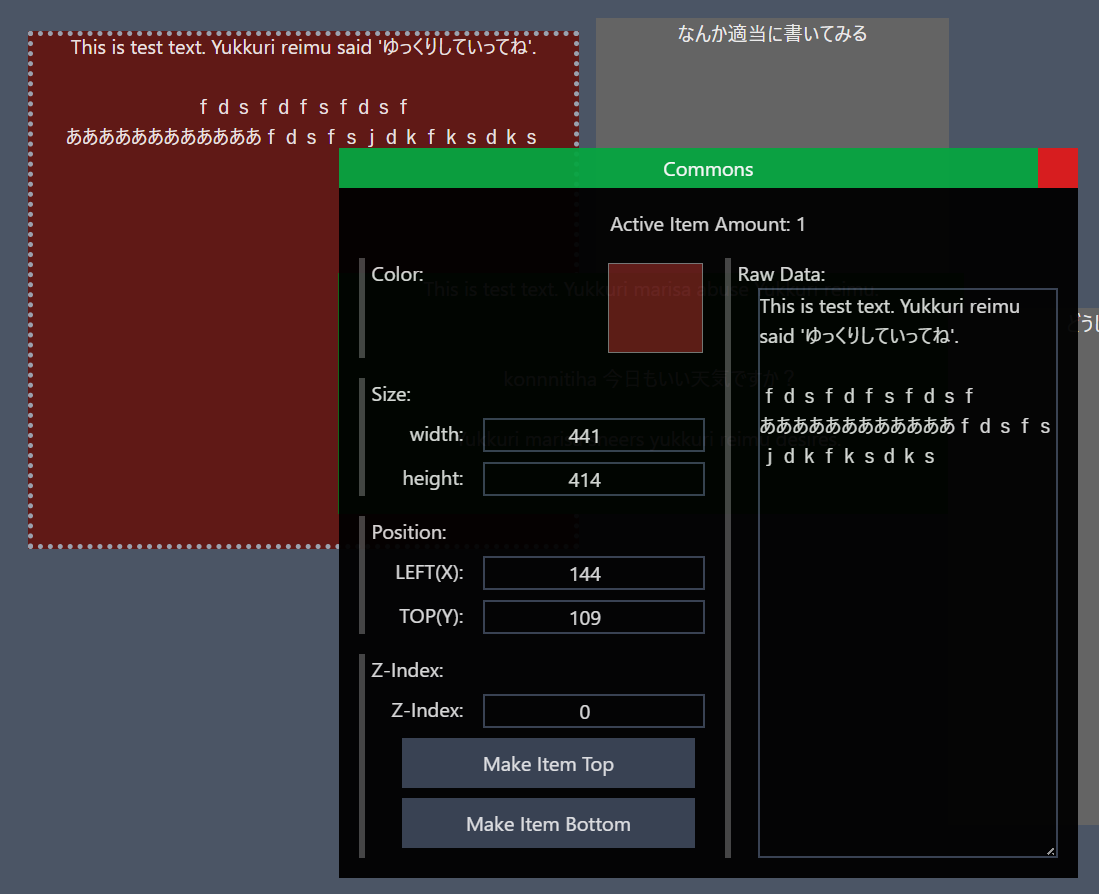Click the TOP(Y) position field
Image resolution: width=1099 pixels, height=894 pixels.
pos(594,618)
